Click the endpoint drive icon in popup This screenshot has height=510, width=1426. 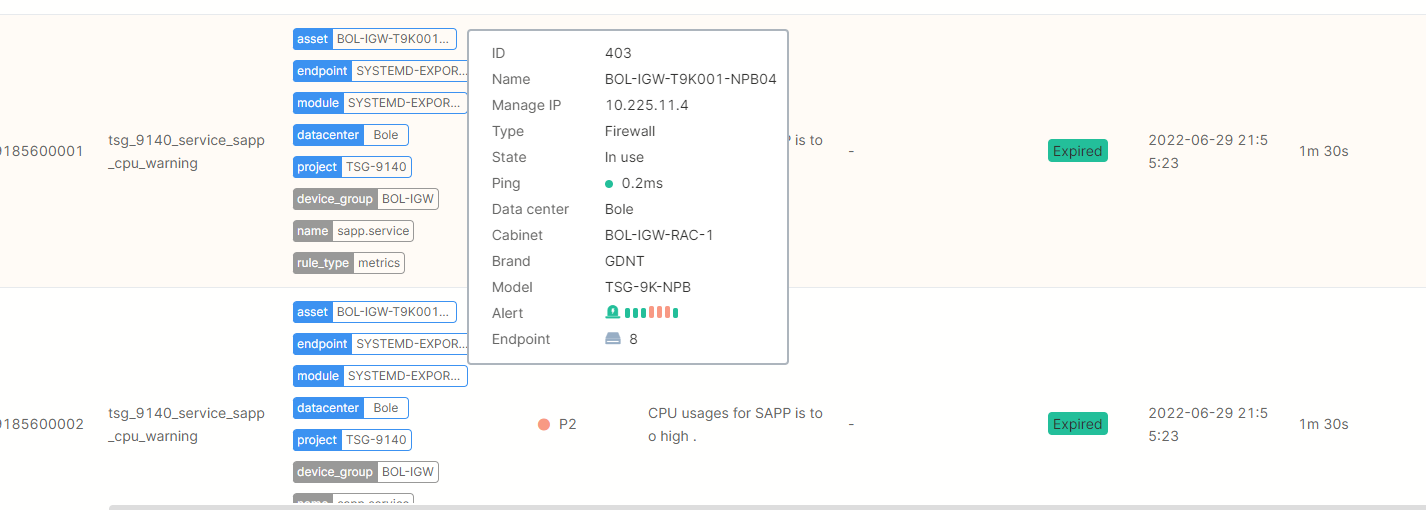[x=613, y=339]
